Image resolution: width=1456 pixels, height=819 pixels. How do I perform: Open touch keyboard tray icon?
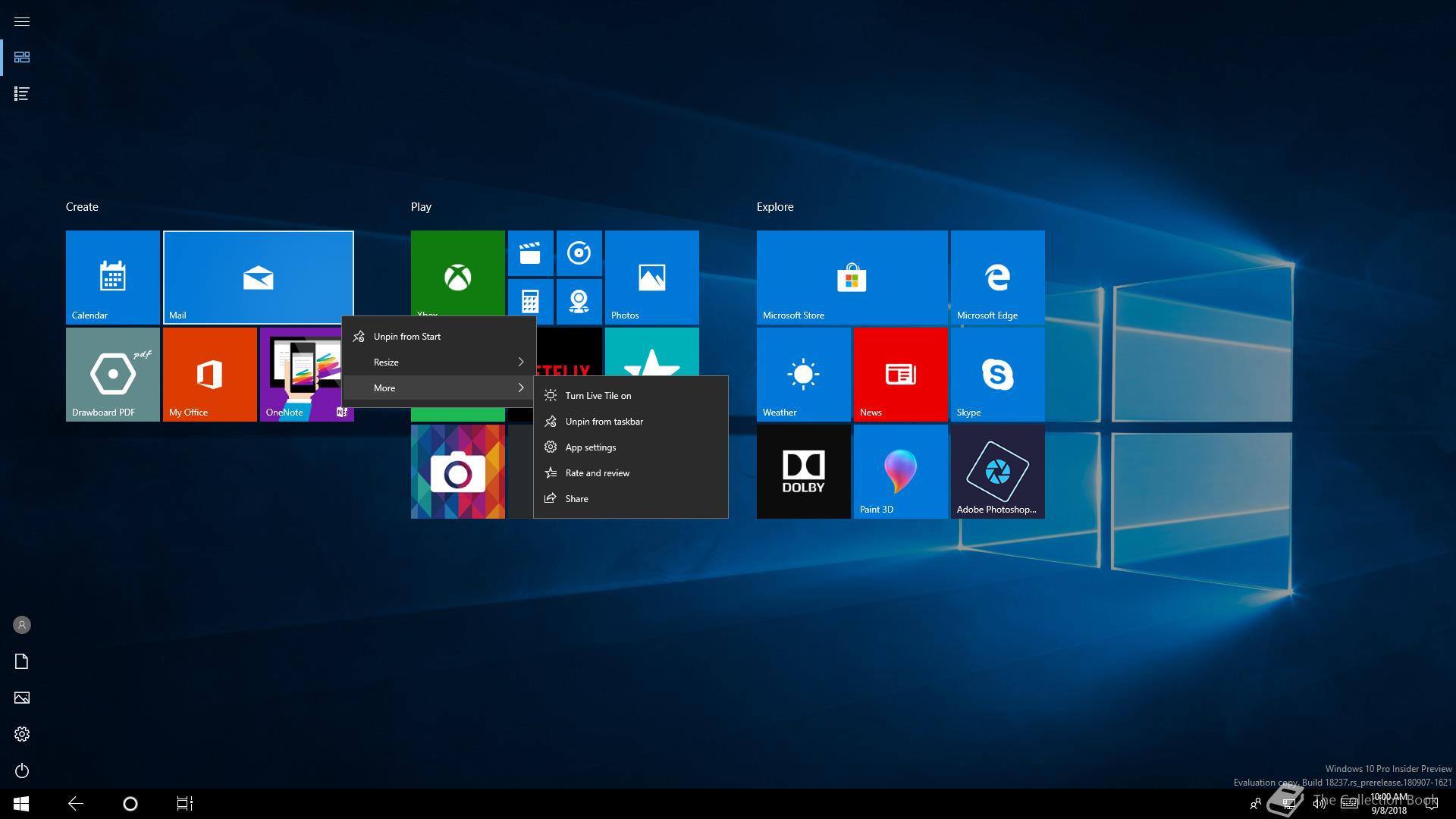[1349, 804]
